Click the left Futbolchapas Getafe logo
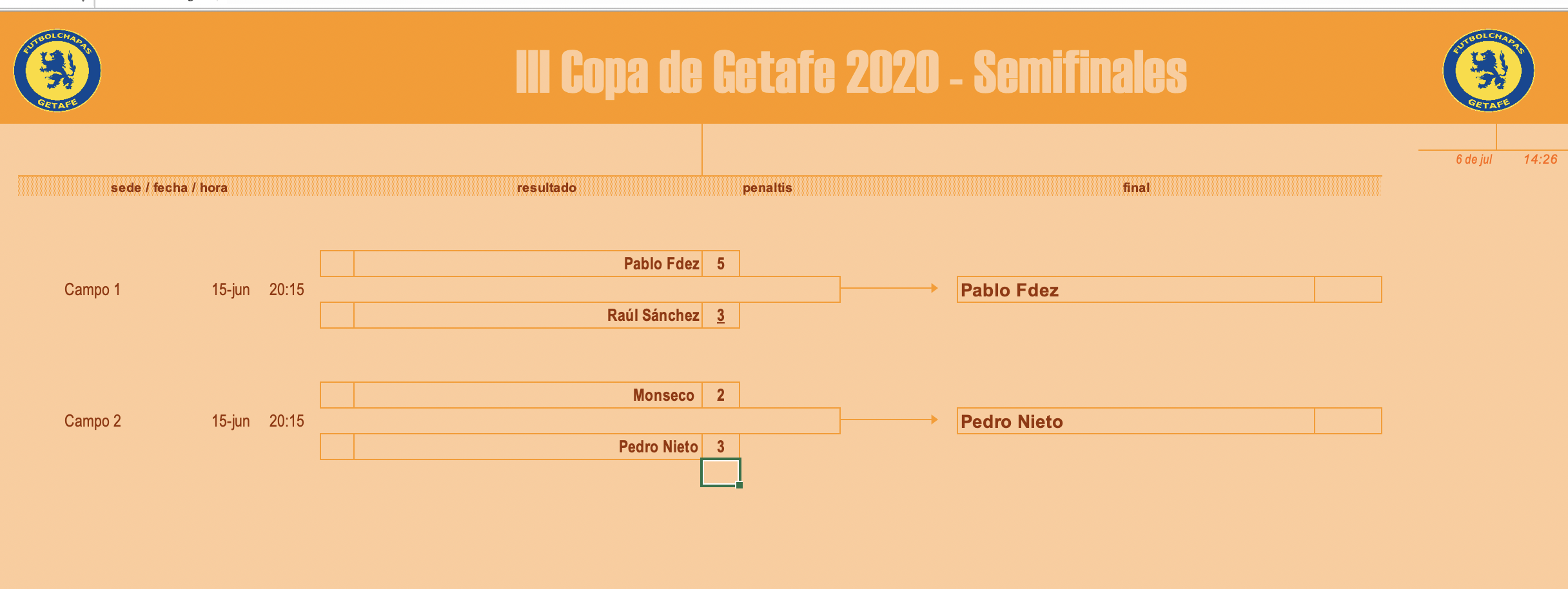1568x589 pixels. tap(57, 70)
